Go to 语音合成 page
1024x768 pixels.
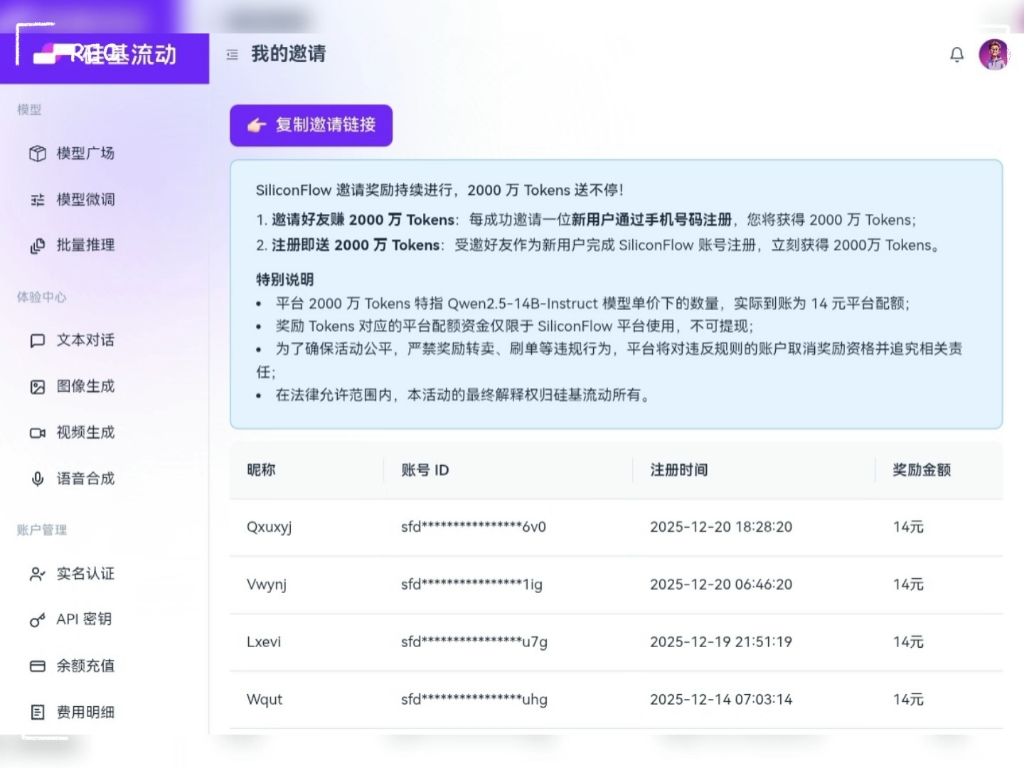click(85, 479)
